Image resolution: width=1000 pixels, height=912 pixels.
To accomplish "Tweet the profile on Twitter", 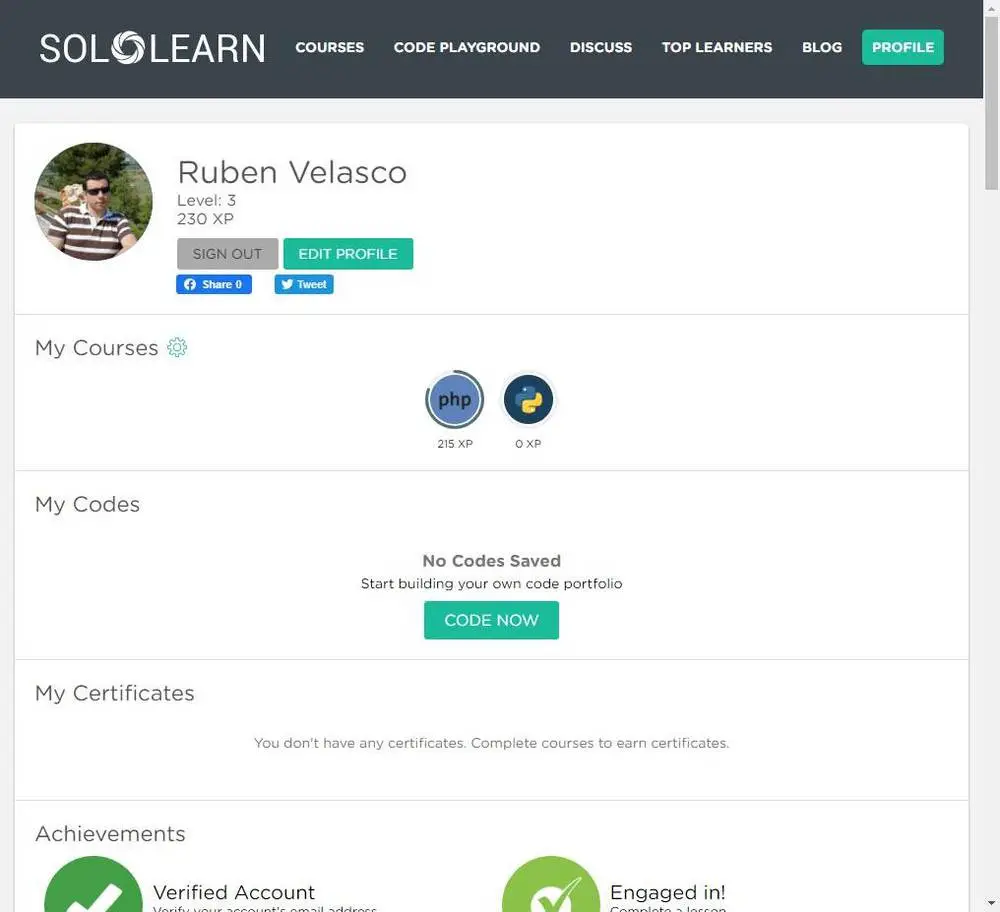I will coord(304,284).
